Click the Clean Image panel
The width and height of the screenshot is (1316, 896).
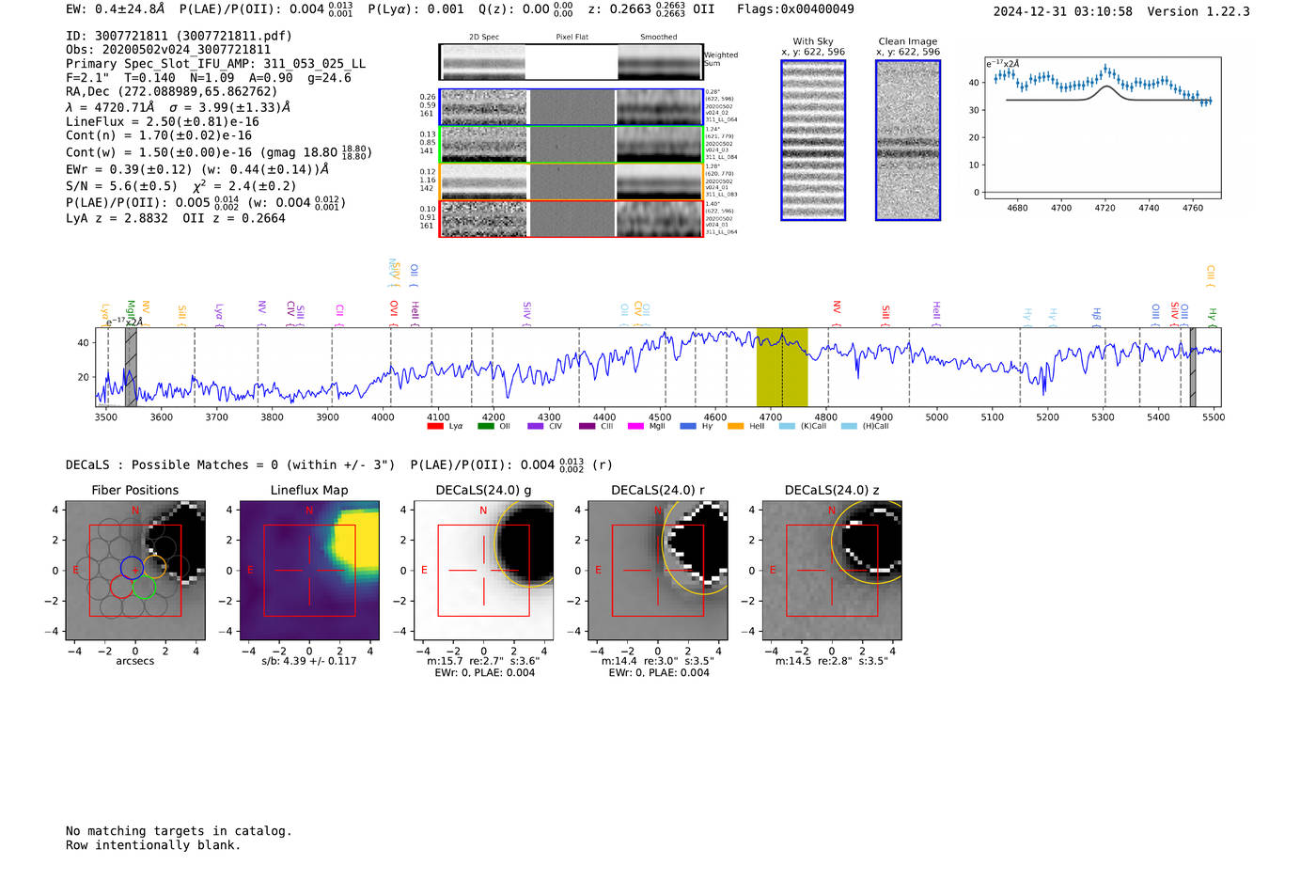click(908, 140)
